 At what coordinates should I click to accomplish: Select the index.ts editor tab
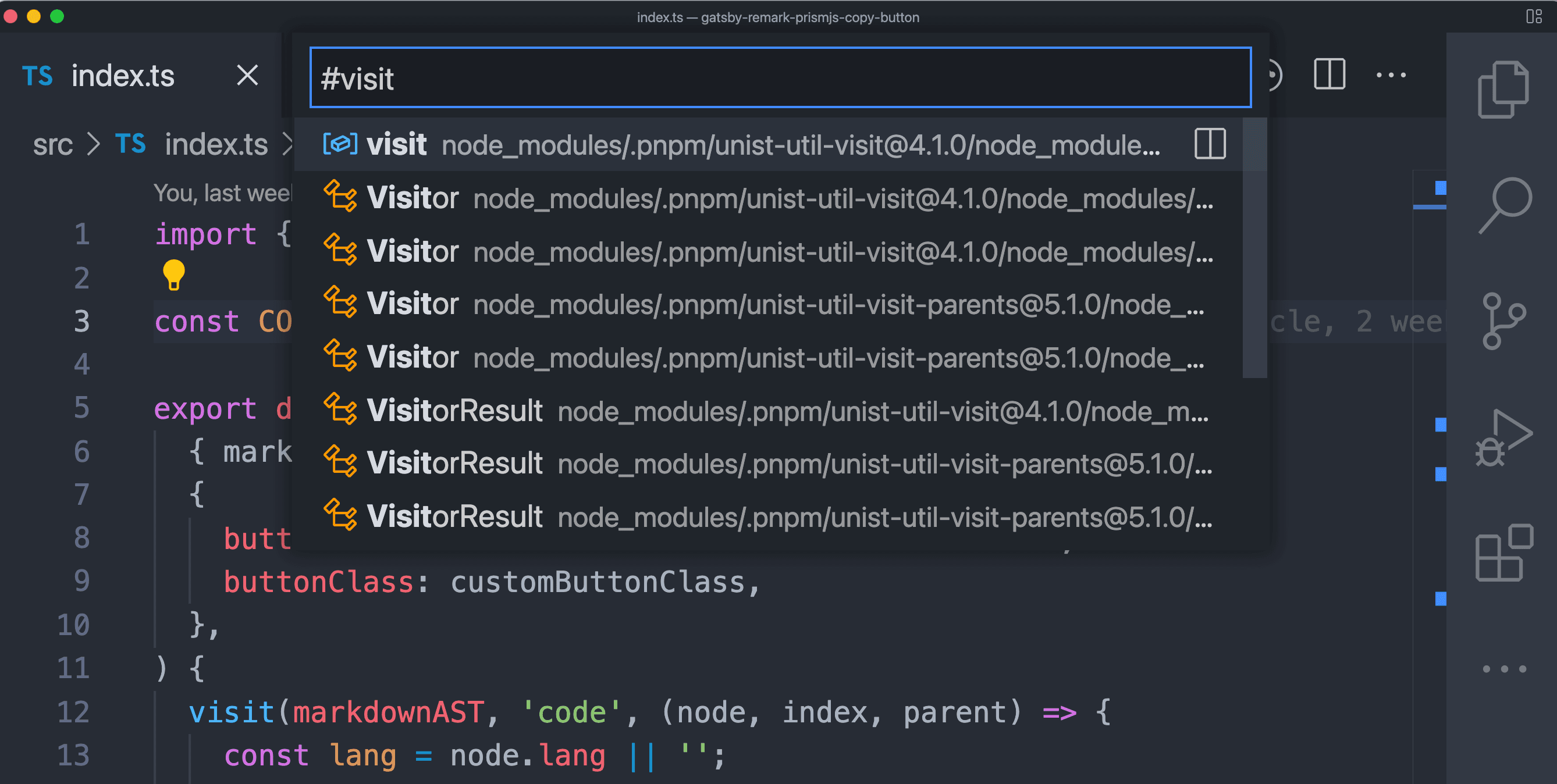click(x=122, y=75)
